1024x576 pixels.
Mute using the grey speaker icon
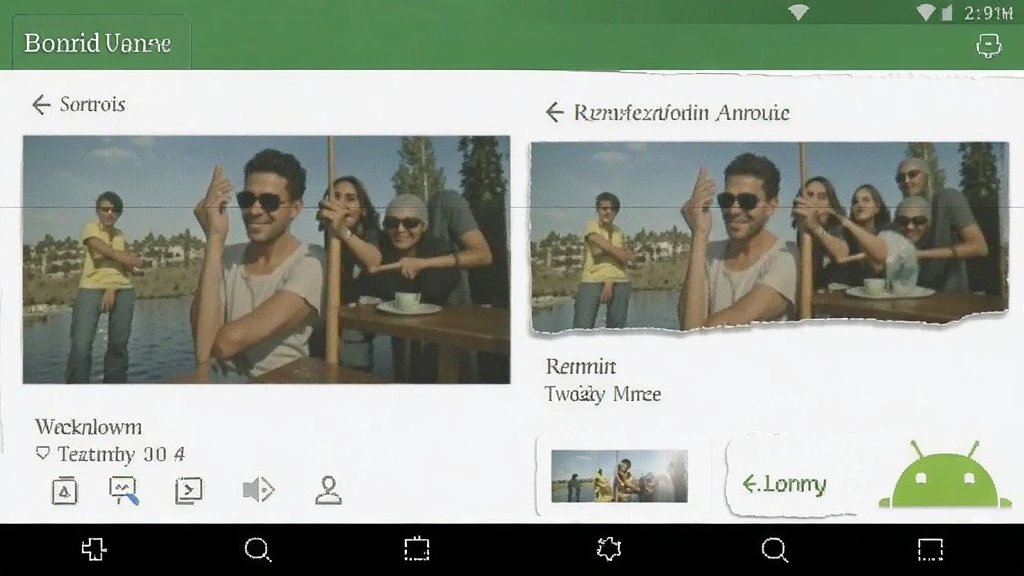(259, 490)
